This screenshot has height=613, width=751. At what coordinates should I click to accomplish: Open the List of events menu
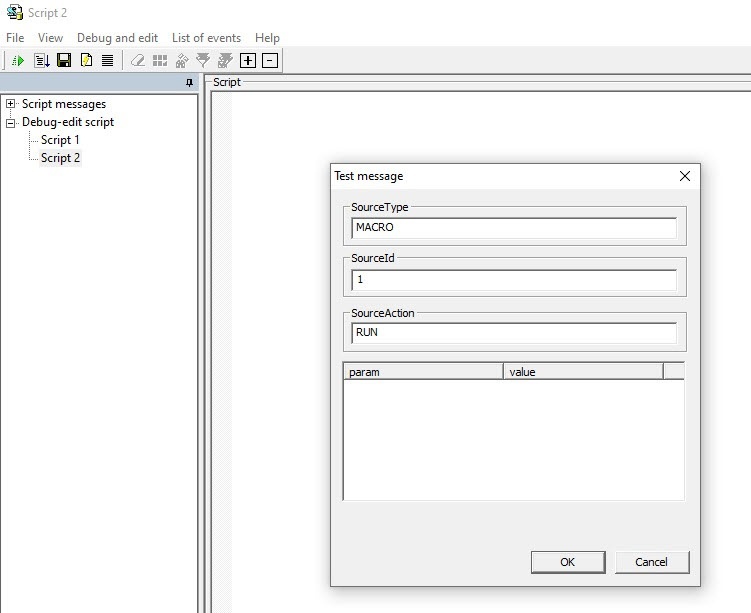pyautogui.click(x=206, y=38)
